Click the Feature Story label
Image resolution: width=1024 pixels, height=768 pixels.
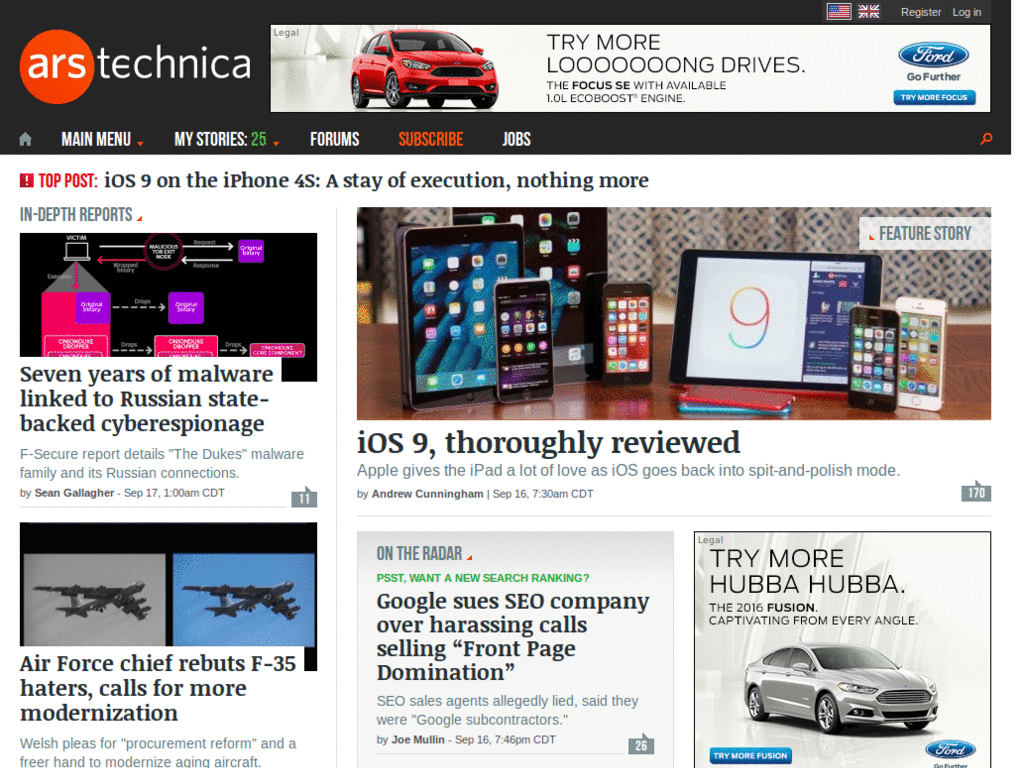click(925, 233)
